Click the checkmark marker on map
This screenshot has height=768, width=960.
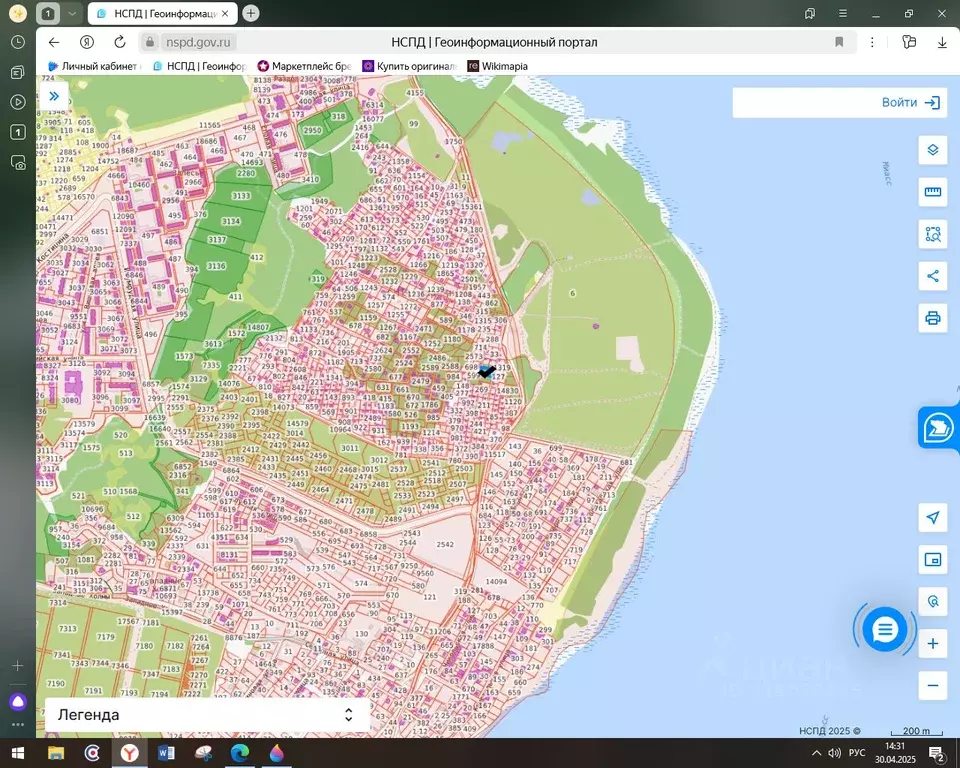(x=487, y=371)
